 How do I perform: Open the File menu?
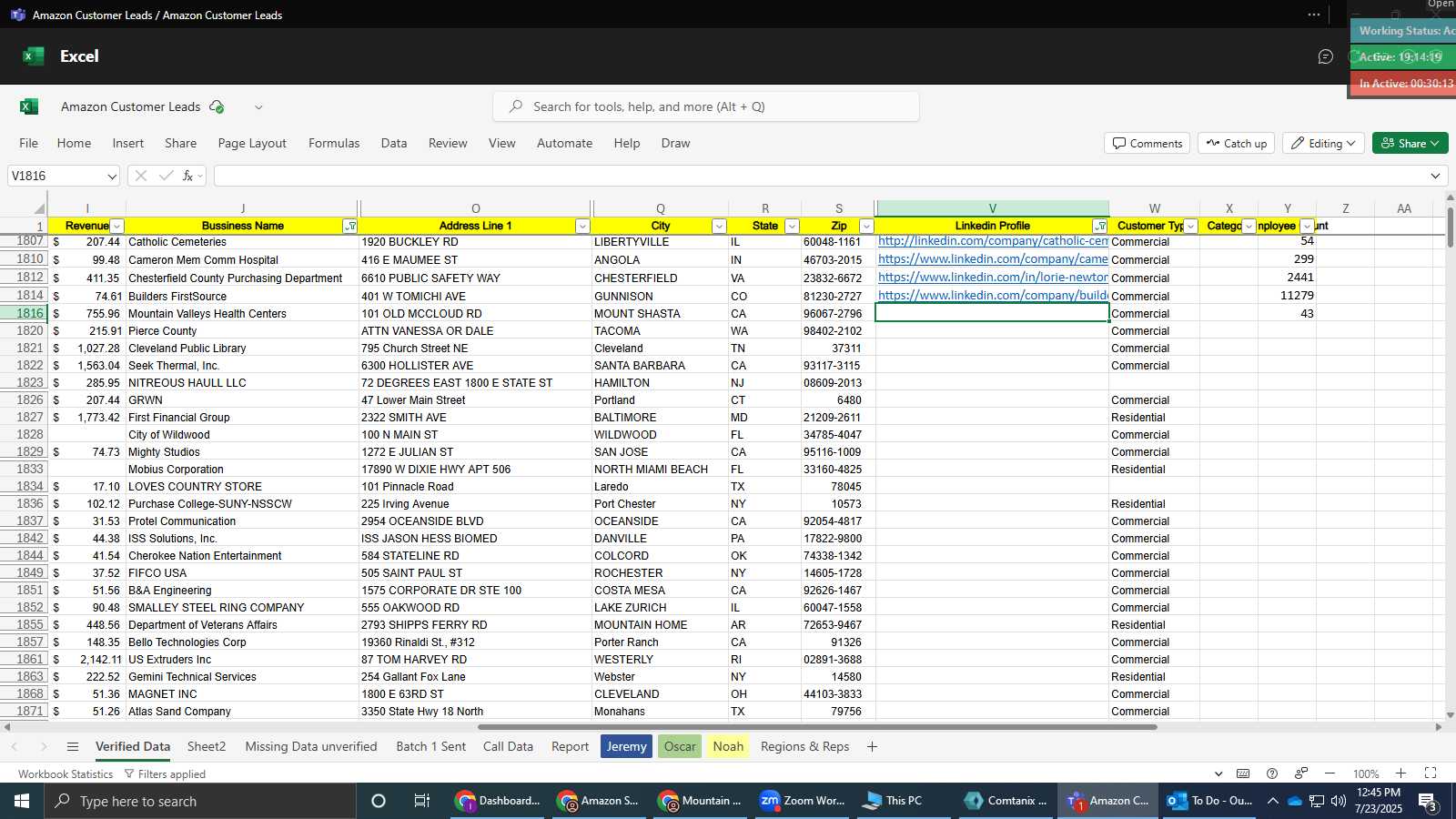[29, 143]
